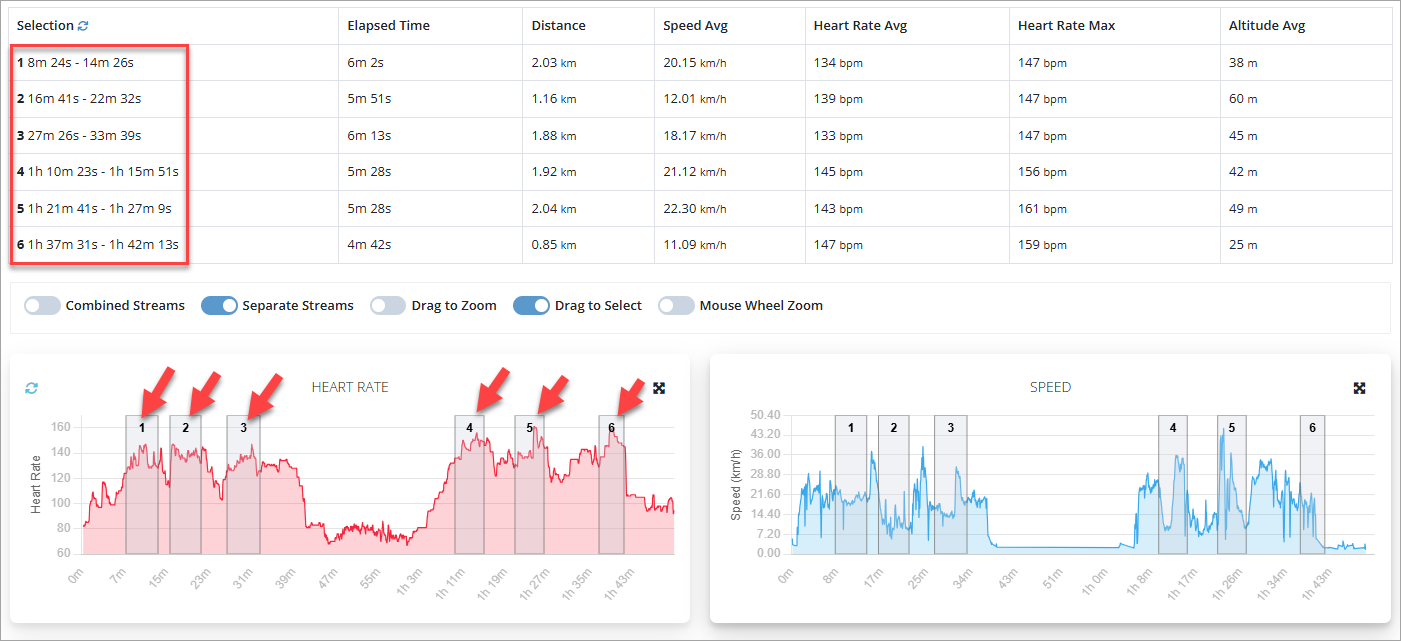
Task: Click the refresh icon next to Selection header
Action: pyautogui.click(x=83, y=26)
